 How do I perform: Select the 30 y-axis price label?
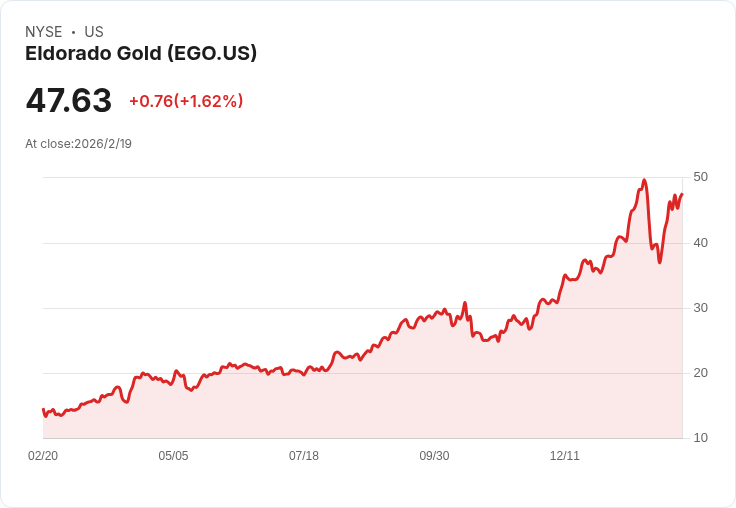point(700,308)
